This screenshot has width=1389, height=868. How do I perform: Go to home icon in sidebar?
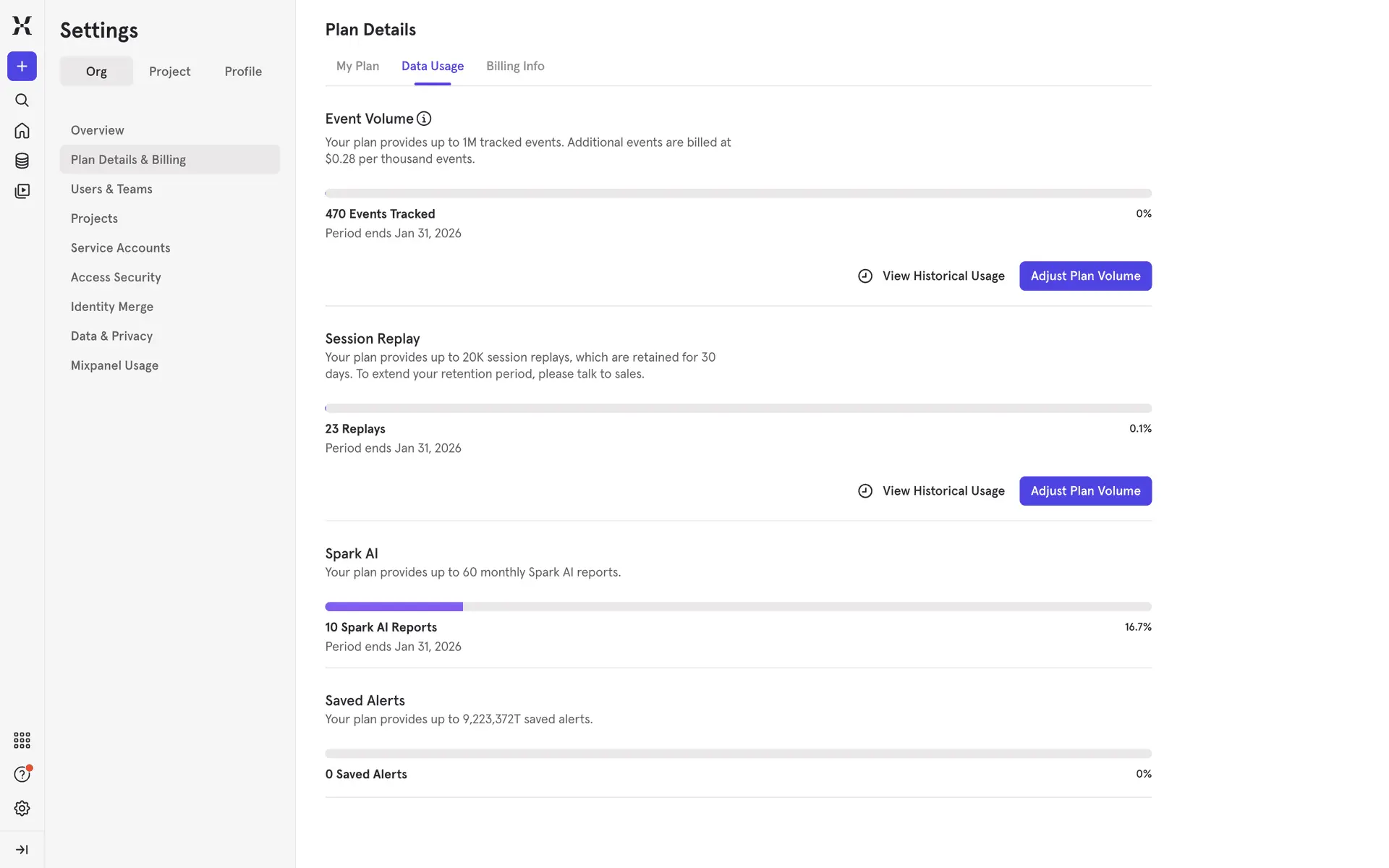pyautogui.click(x=22, y=130)
